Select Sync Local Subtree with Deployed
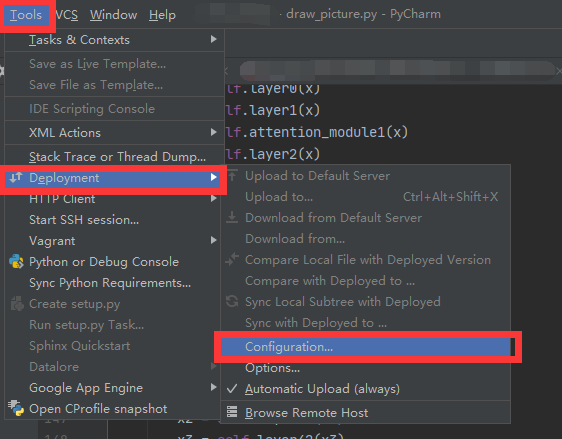 pos(366,302)
